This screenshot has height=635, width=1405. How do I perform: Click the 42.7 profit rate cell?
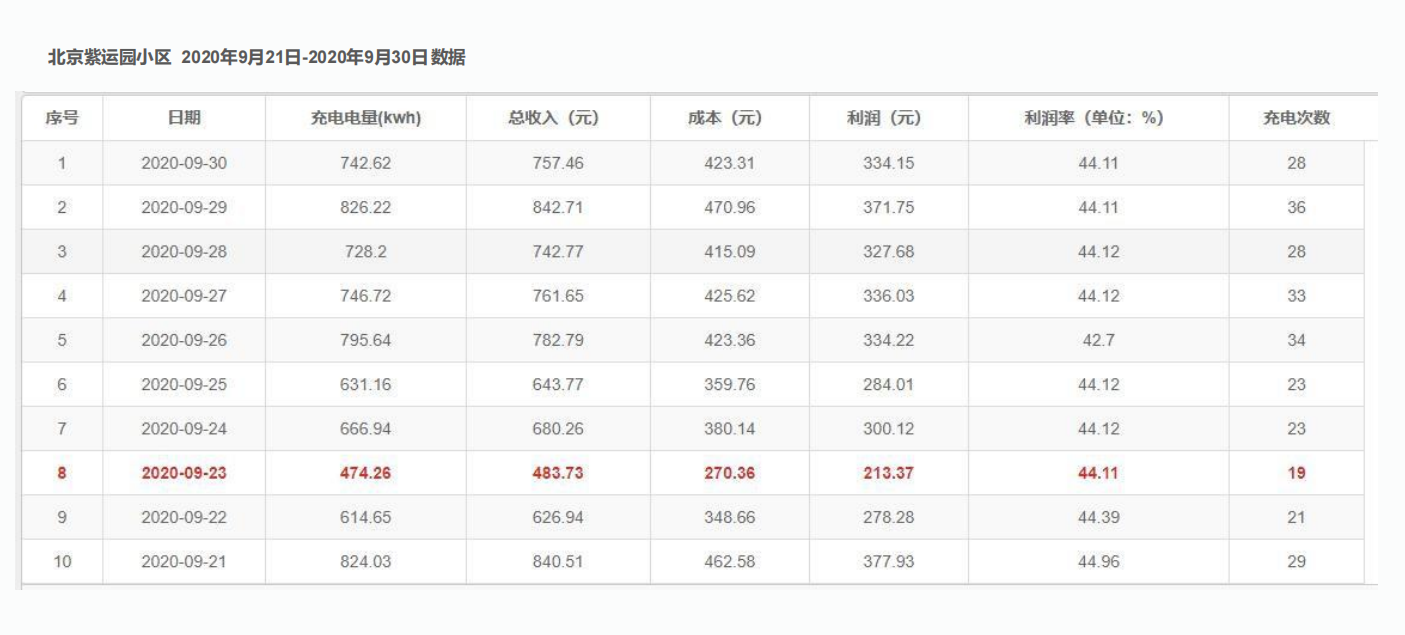click(x=1098, y=340)
